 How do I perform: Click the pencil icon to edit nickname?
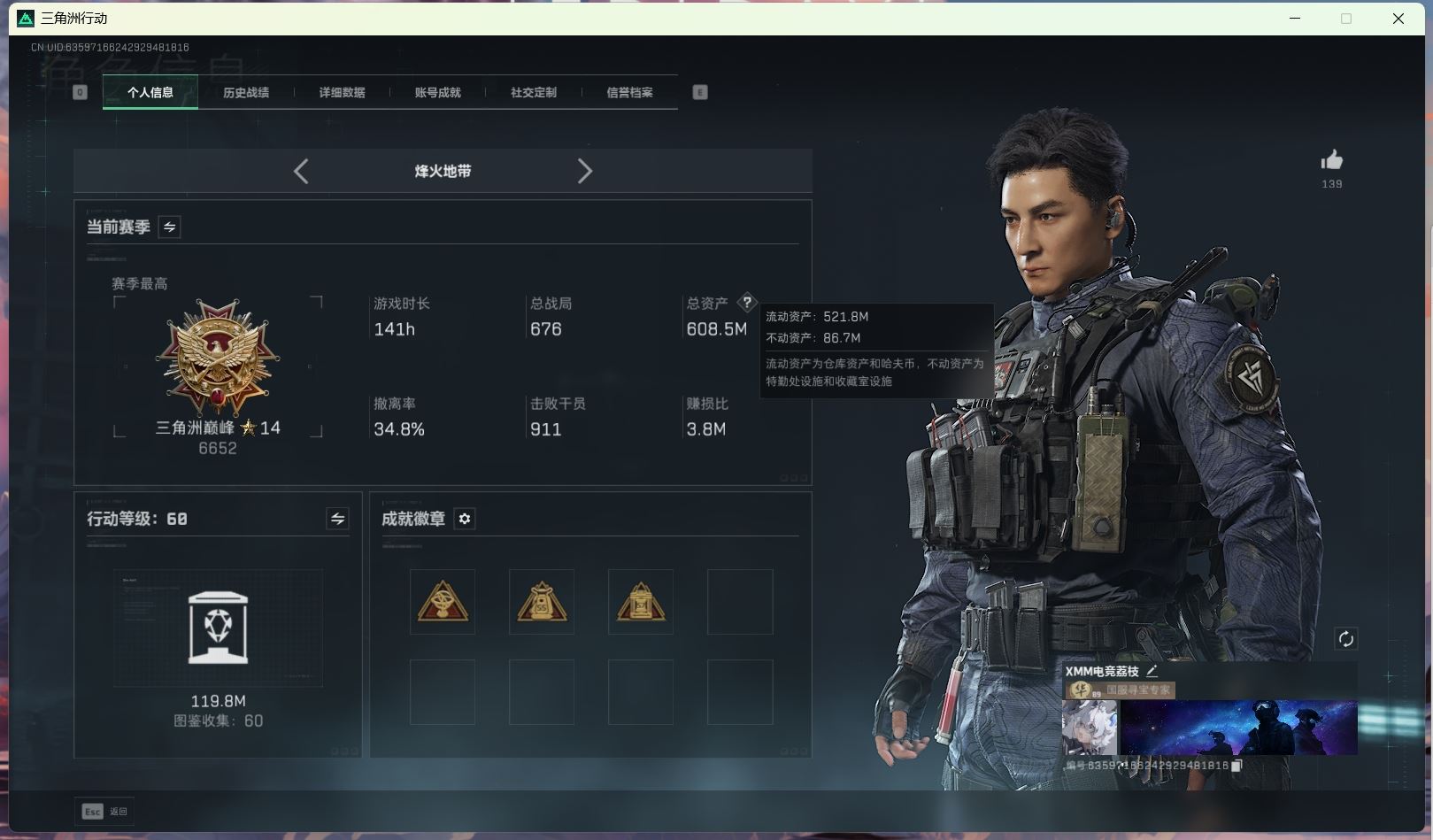1152,671
